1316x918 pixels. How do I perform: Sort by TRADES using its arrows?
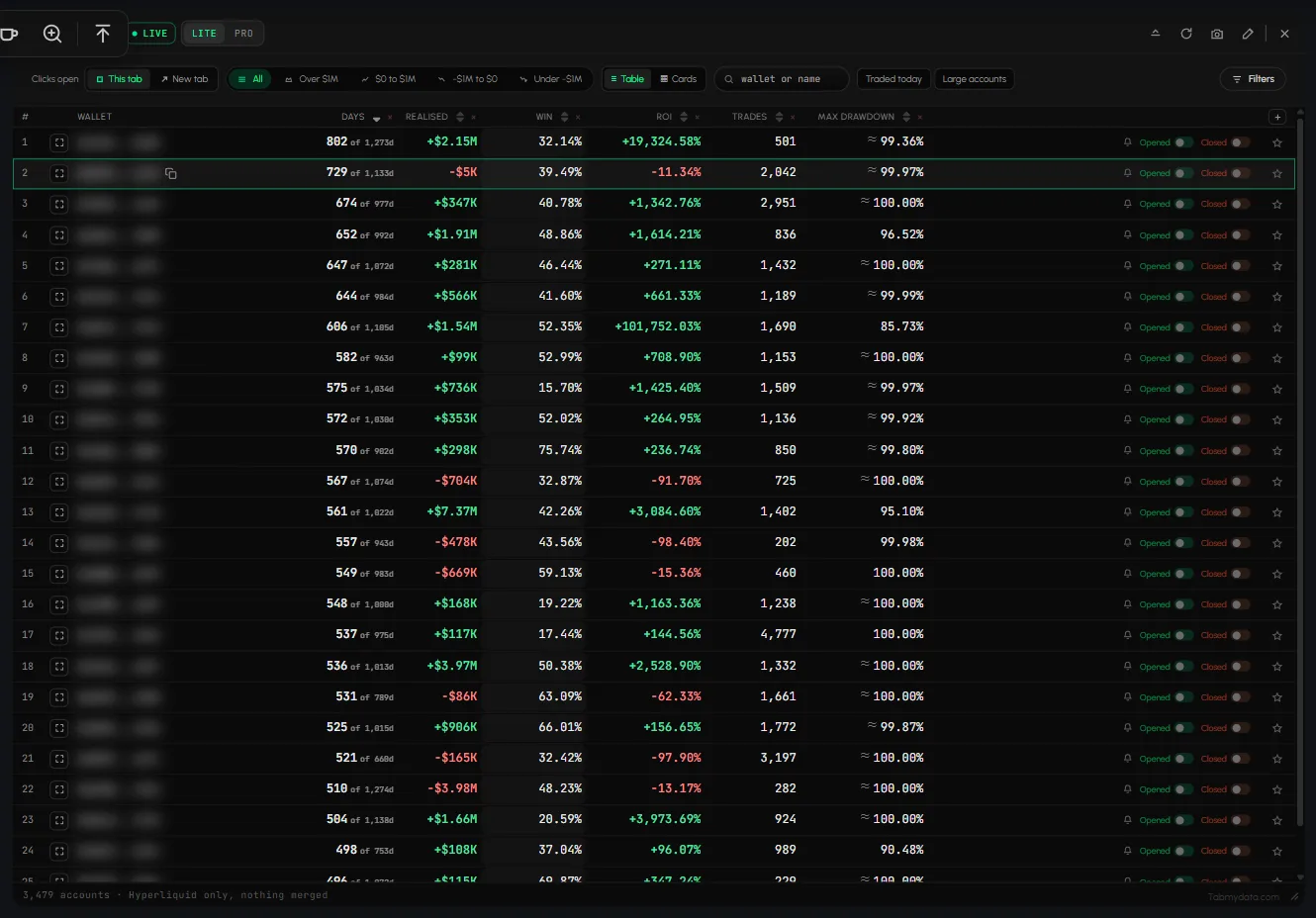(x=780, y=117)
